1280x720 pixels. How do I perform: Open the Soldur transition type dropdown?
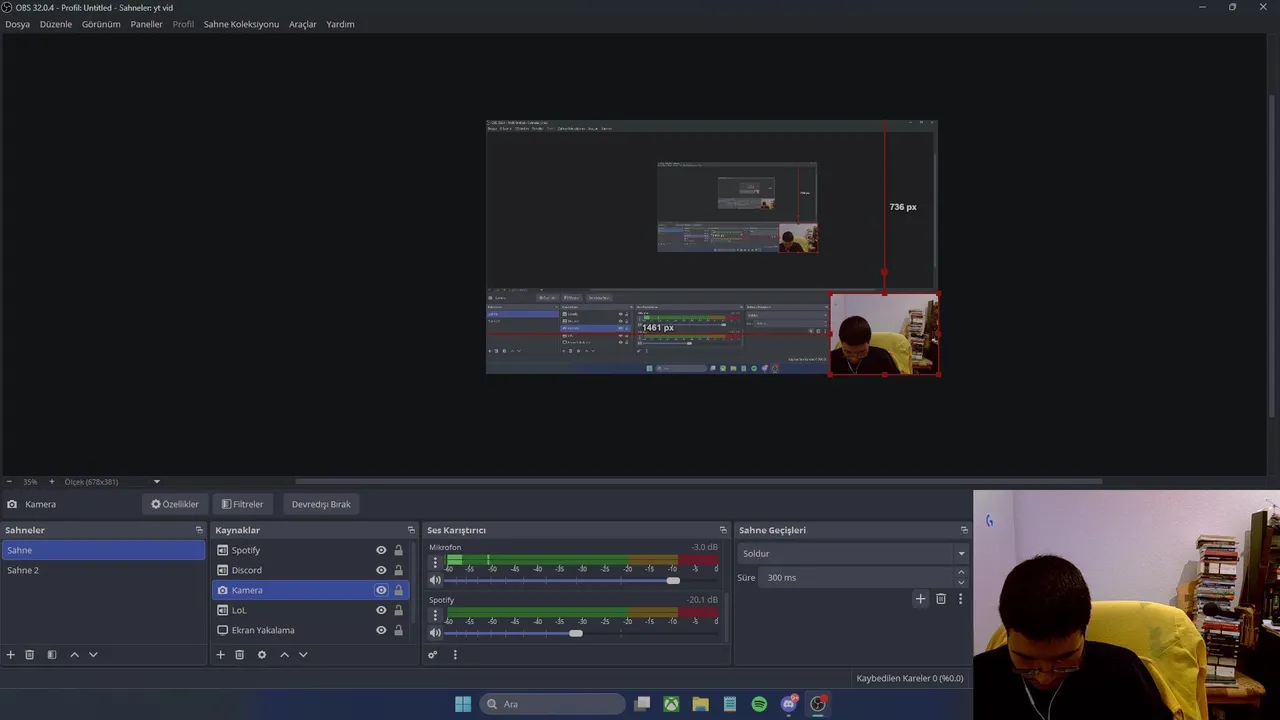(853, 553)
